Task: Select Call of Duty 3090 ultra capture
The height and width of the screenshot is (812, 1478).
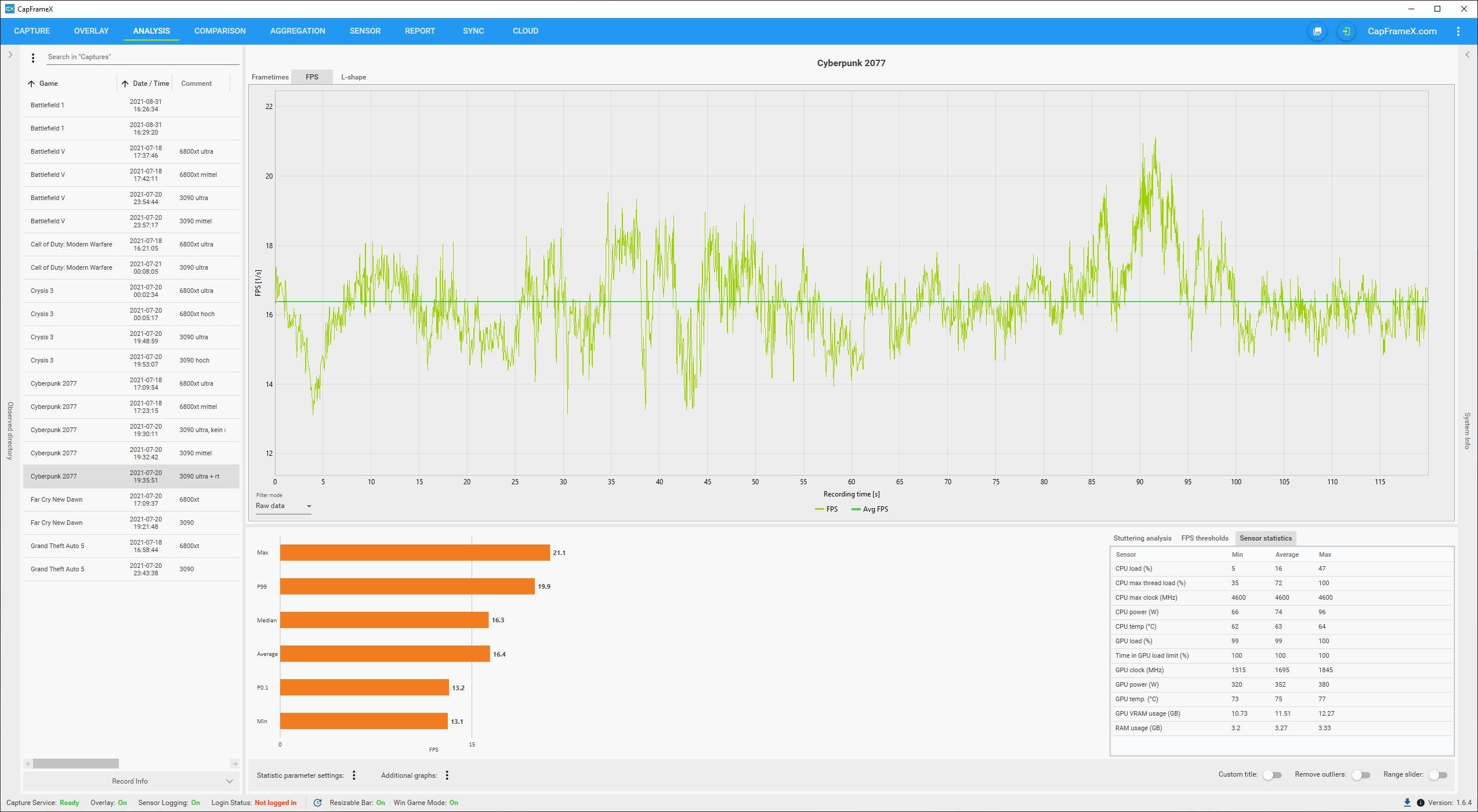Action: coord(131,268)
